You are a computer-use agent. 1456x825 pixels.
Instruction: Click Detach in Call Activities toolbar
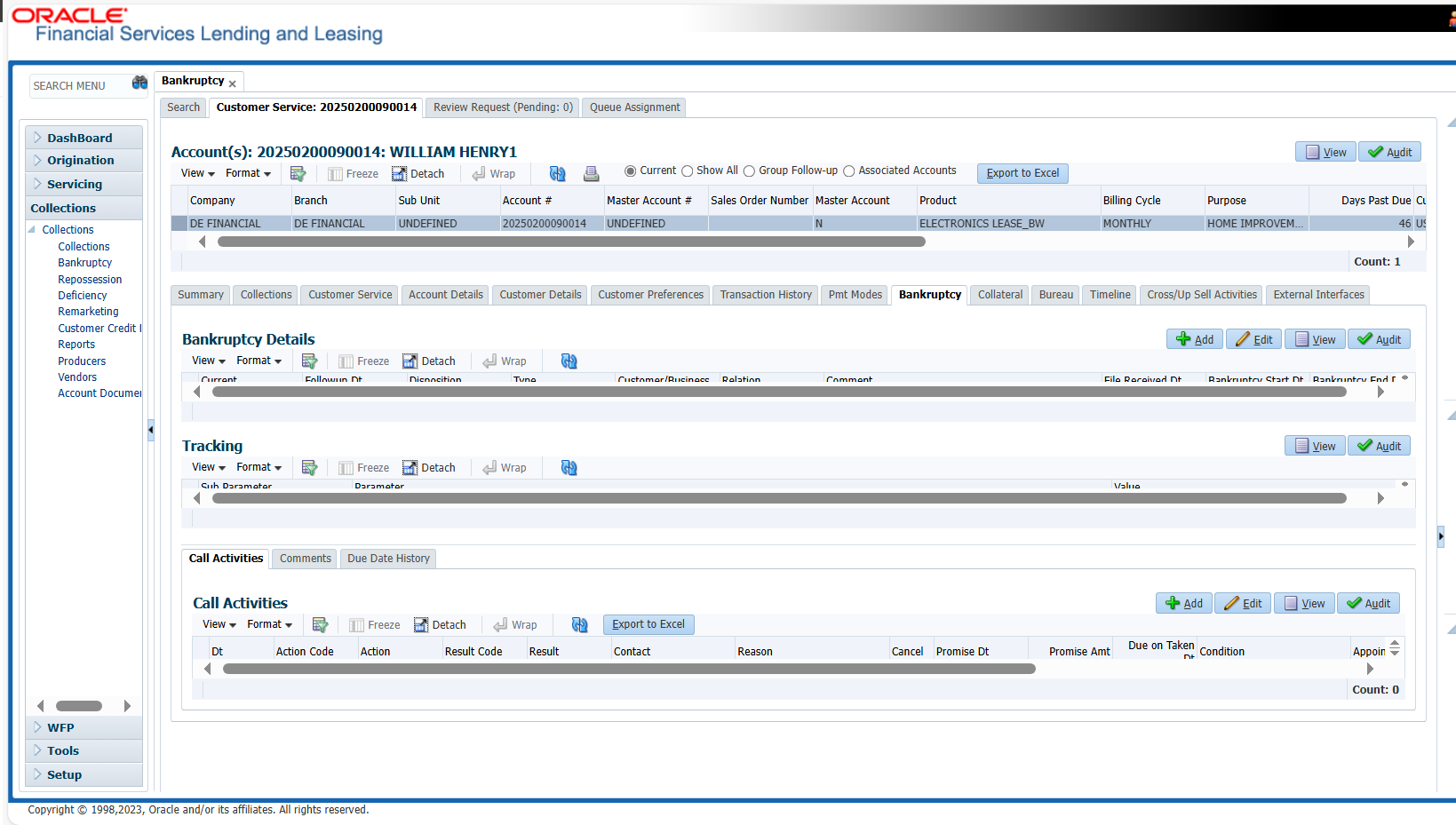pyautogui.click(x=439, y=625)
